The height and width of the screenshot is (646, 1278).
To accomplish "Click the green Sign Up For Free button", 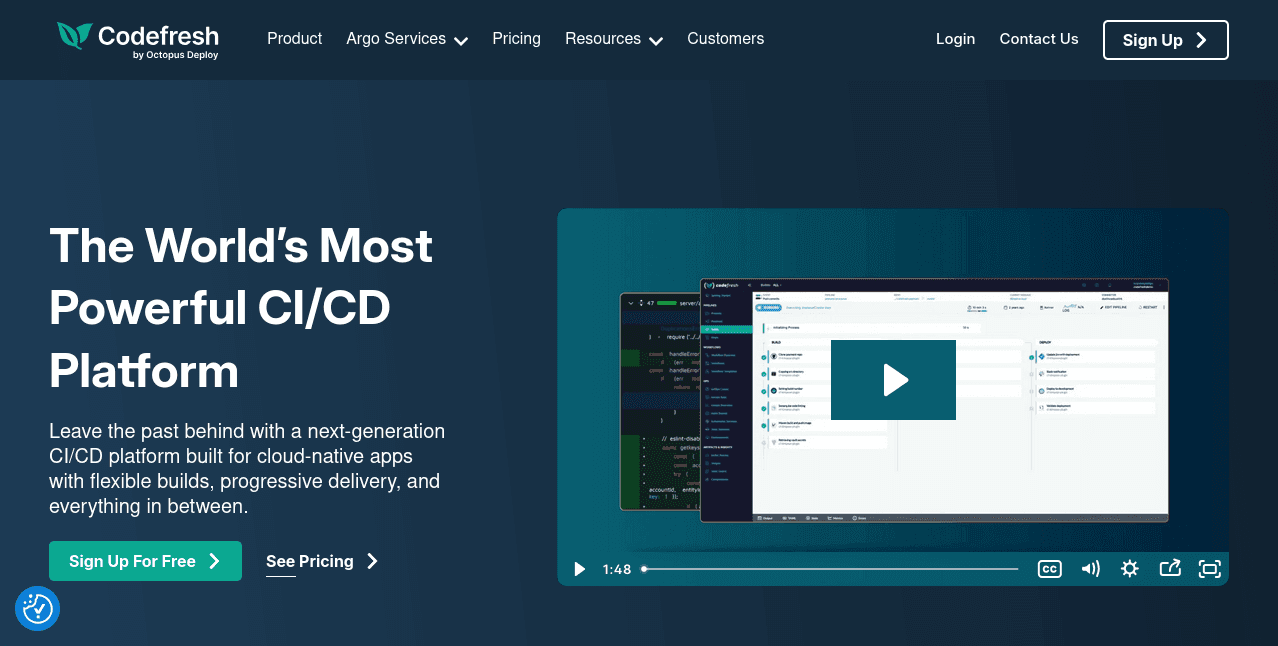I will (x=145, y=561).
